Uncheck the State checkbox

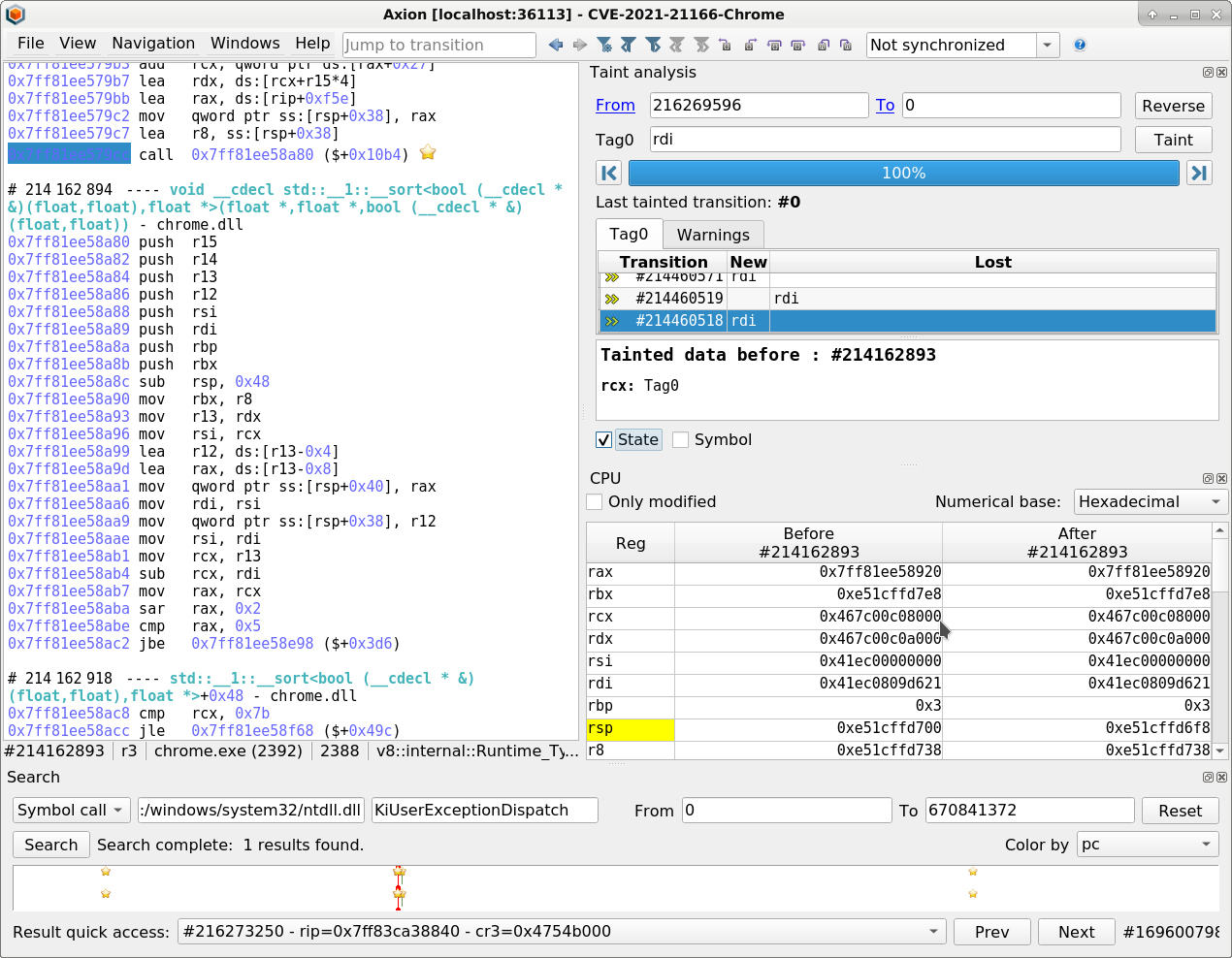point(604,440)
